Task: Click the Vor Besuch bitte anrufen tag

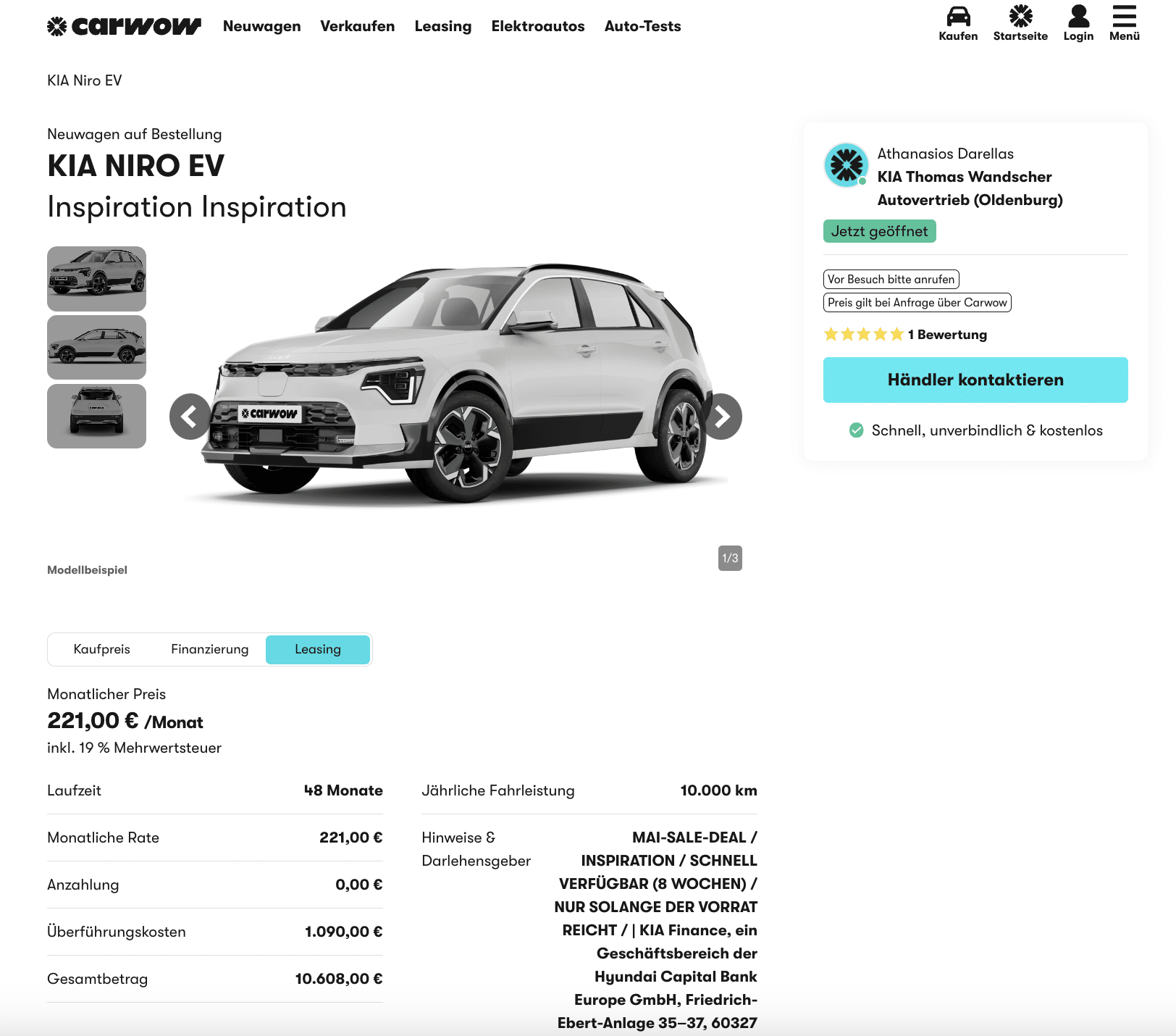Action: coord(891,280)
